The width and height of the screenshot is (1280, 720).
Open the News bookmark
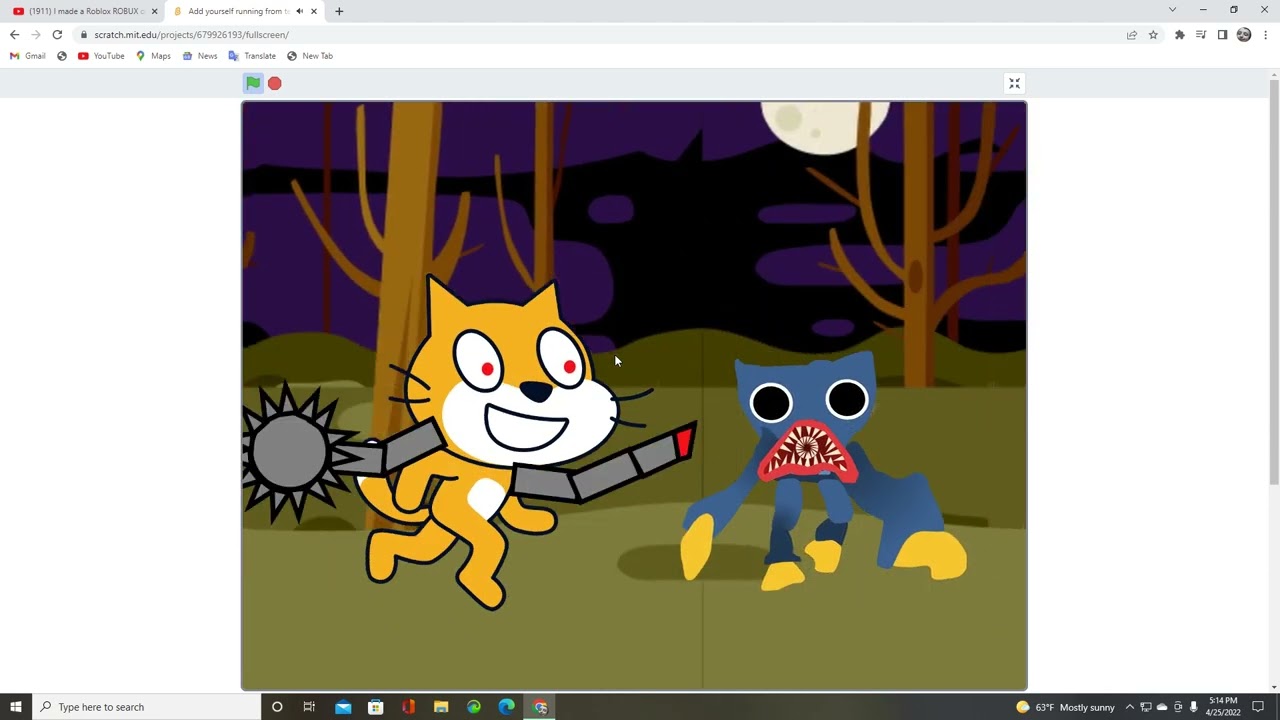point(200,56)
